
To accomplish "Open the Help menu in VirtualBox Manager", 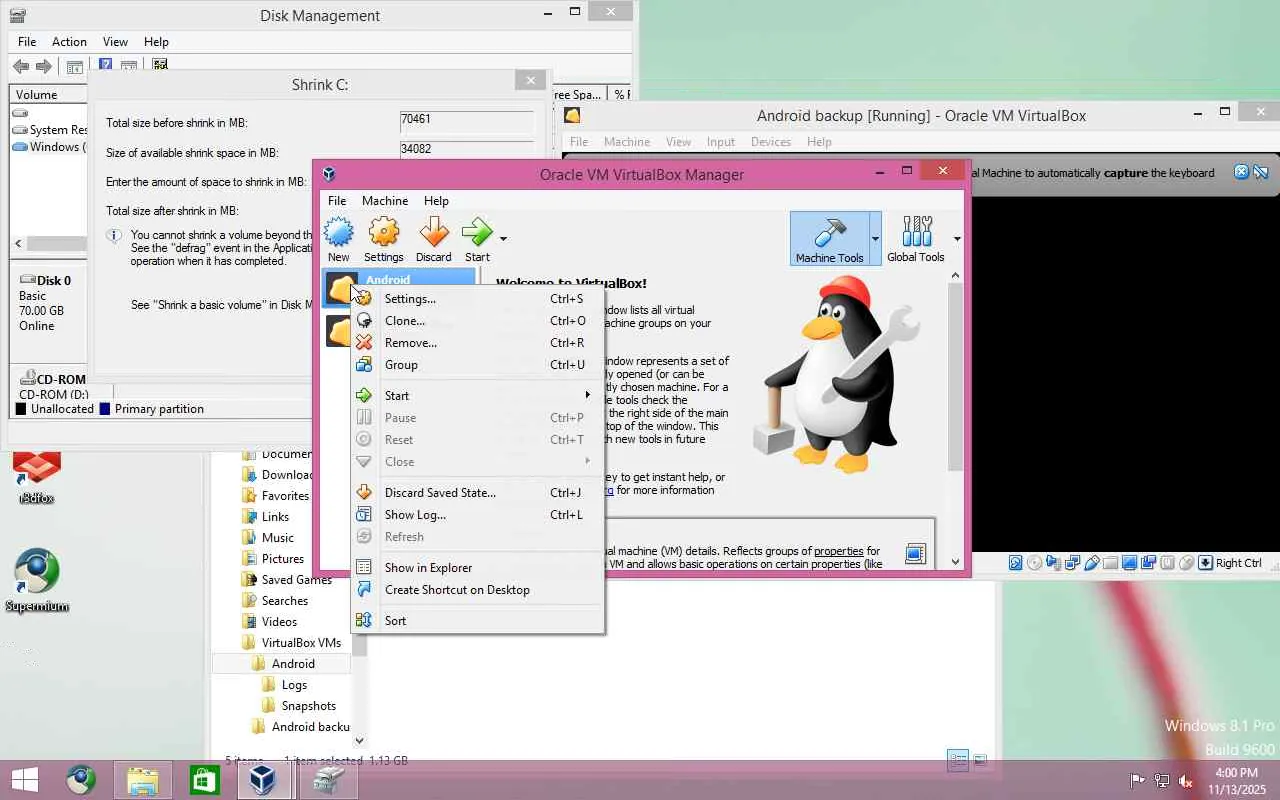I will point(436,201).
